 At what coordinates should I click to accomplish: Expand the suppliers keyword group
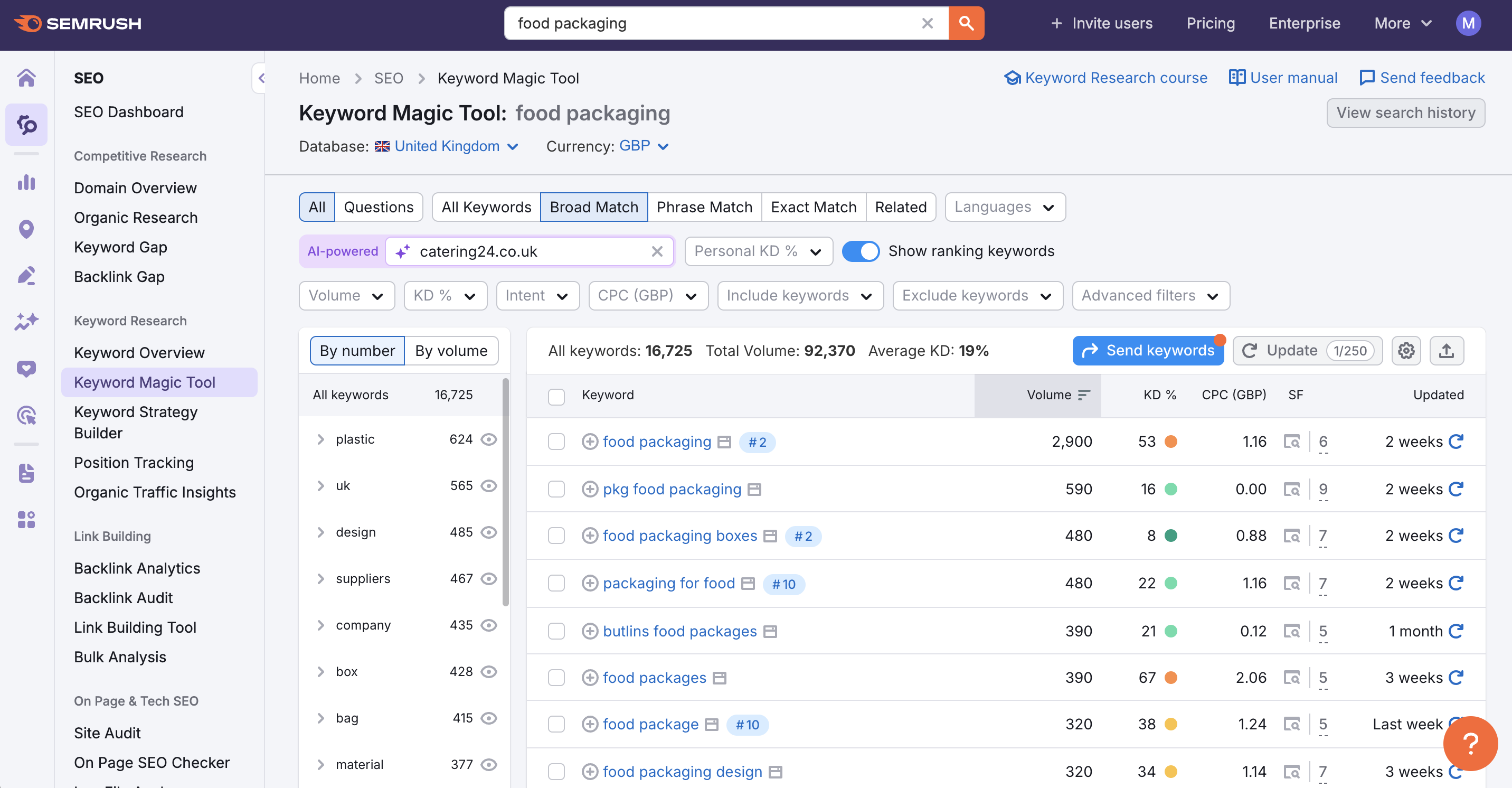(320, 578)
